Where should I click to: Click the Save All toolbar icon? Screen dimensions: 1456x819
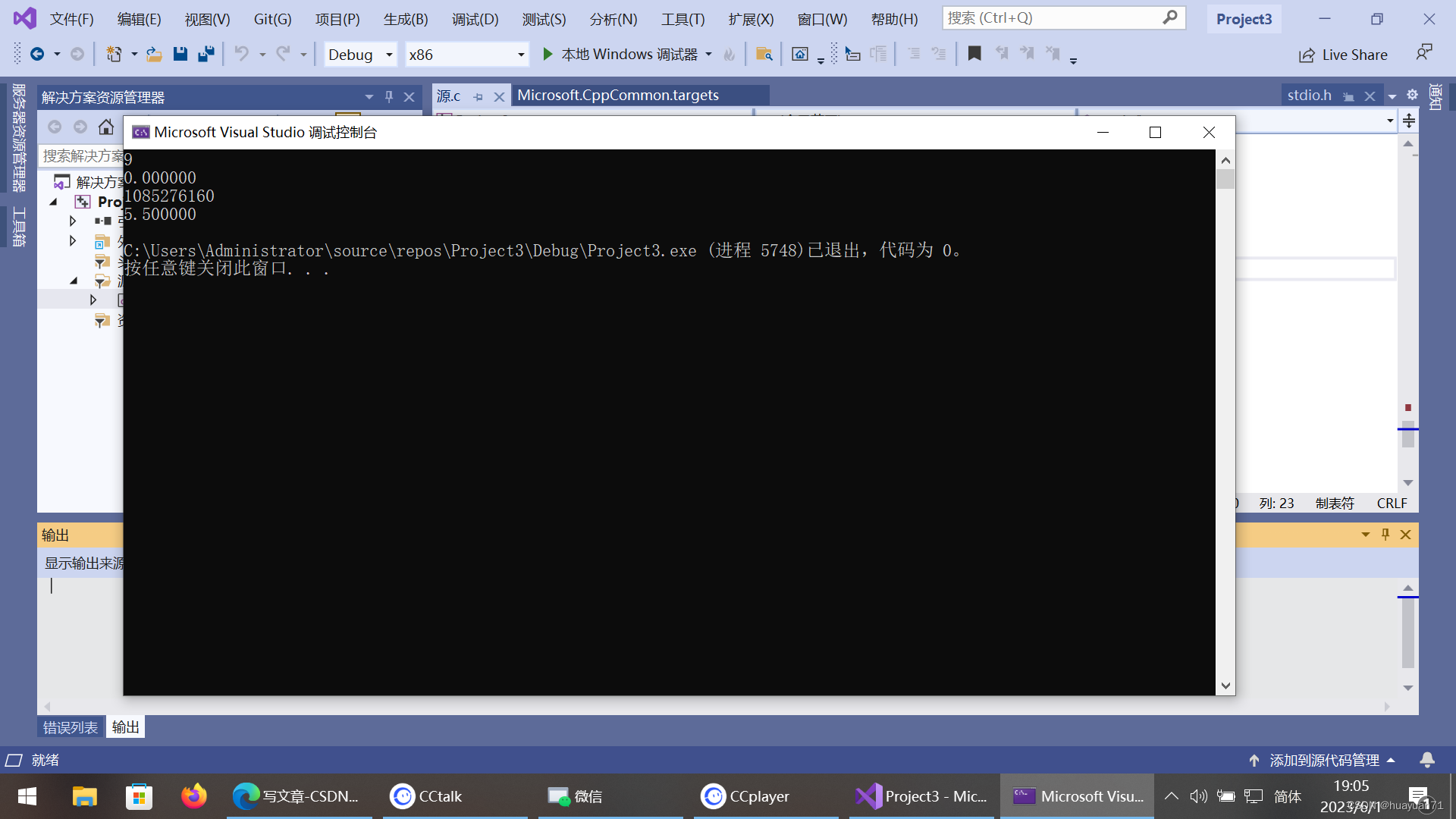[x=206, y=54]
